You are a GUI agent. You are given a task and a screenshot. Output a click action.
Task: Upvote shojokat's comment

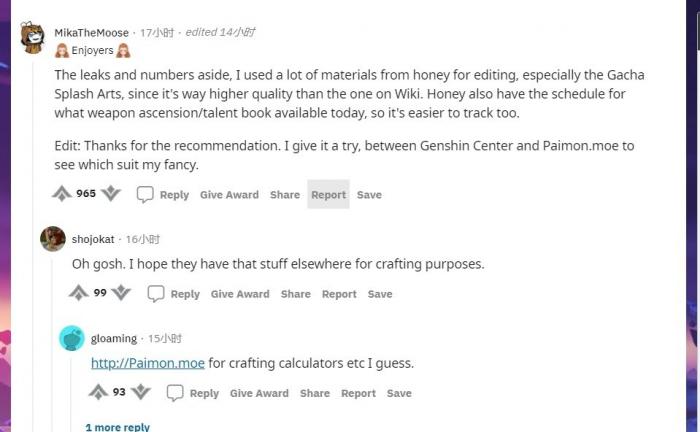[79, 293]
